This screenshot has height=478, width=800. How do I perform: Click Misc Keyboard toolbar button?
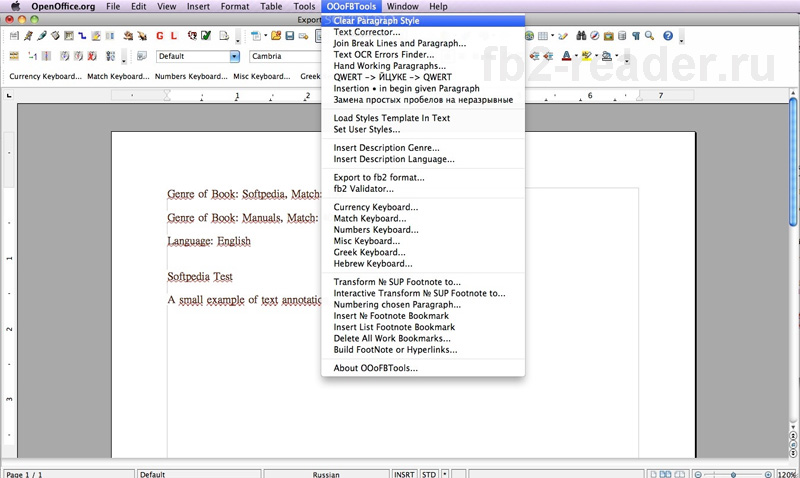click(262, 76)
